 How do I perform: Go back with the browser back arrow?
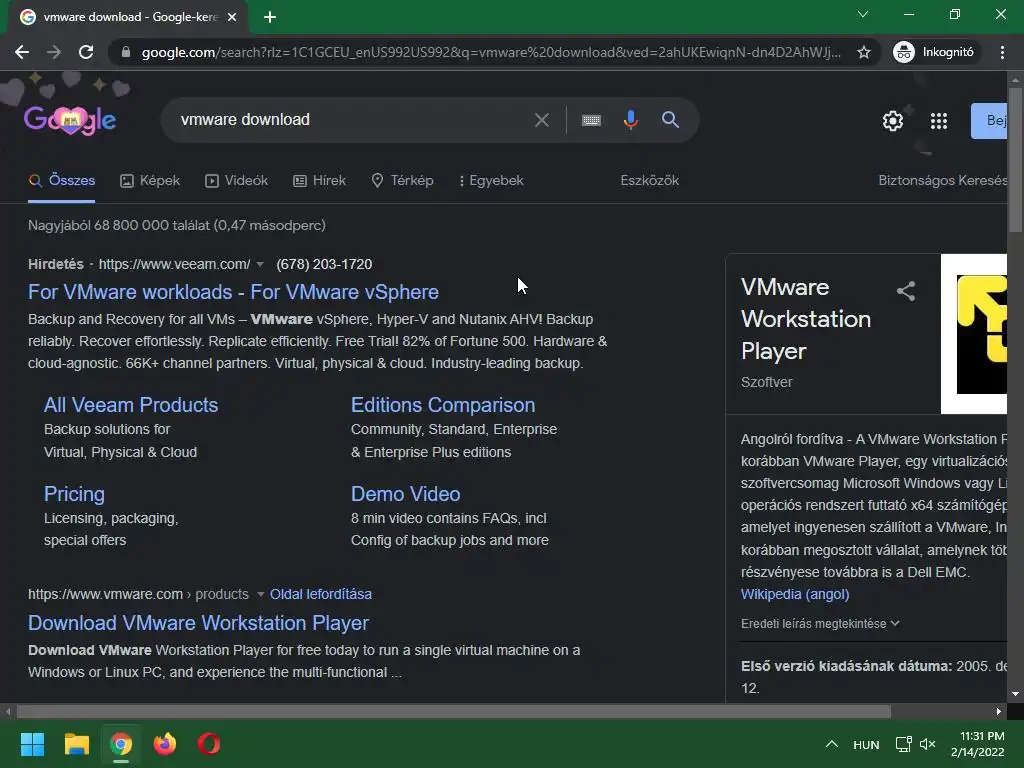22,52
